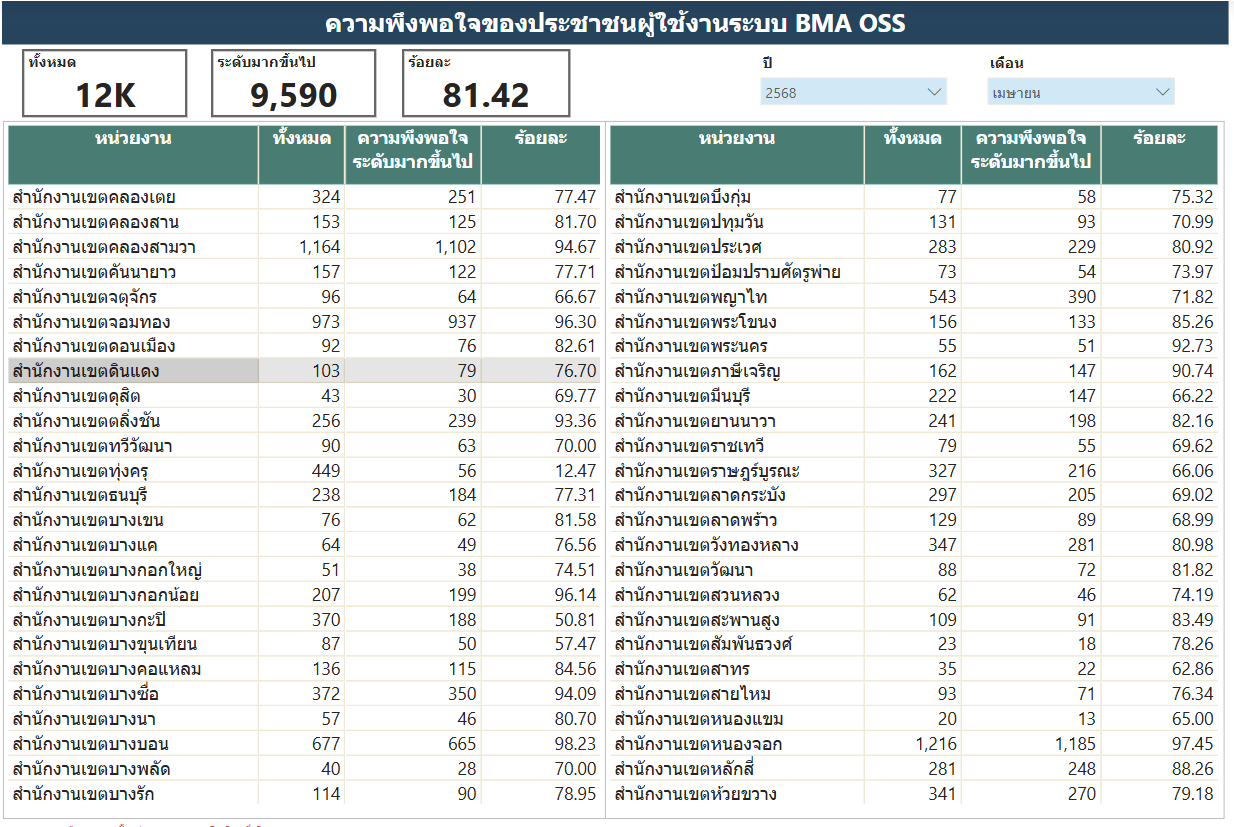This screenshot has height=827, width=1234.
Task: Click the highlighted สำนักงานเขตดินแดง row
Action: coord(305,371)
